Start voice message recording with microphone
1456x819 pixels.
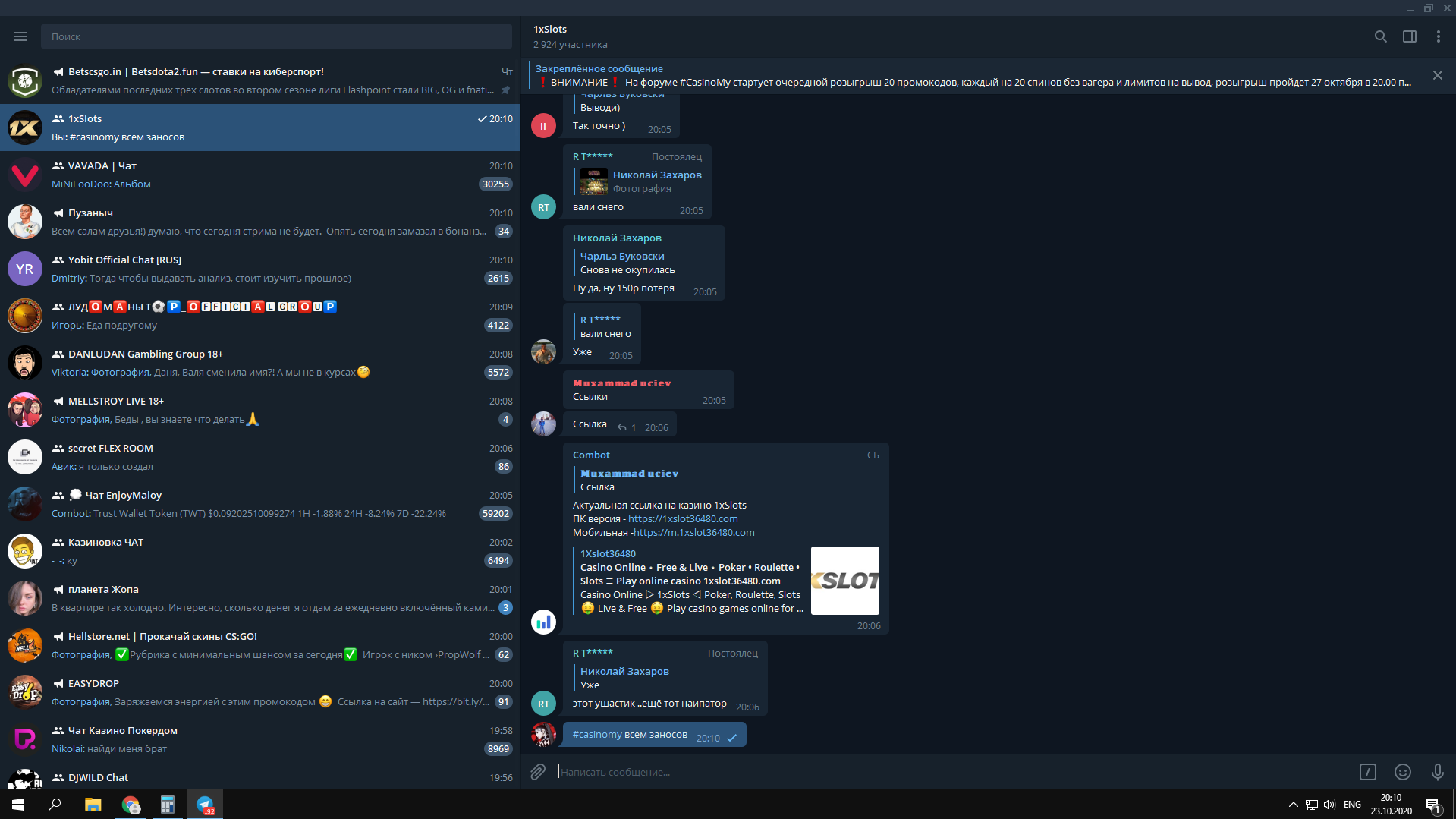pos(1437,772)
